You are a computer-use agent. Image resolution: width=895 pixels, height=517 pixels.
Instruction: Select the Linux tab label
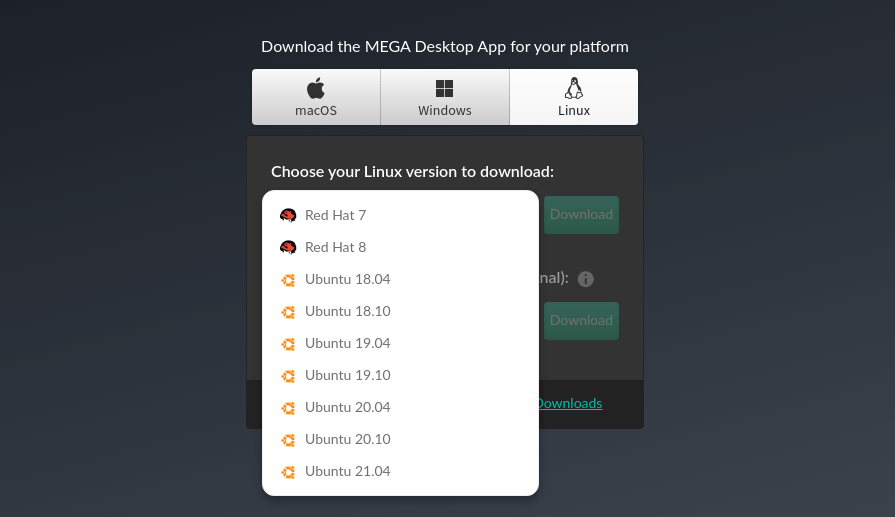pyautogui.click(x=574, y=110)
